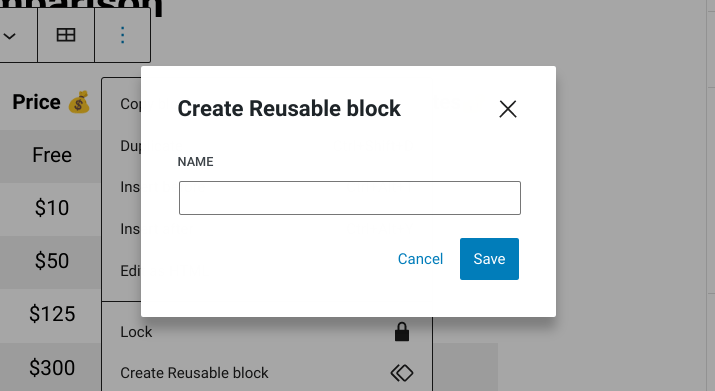Click the money bag emoji in header
The image size is (715, 391).
(x=79, y=102)
